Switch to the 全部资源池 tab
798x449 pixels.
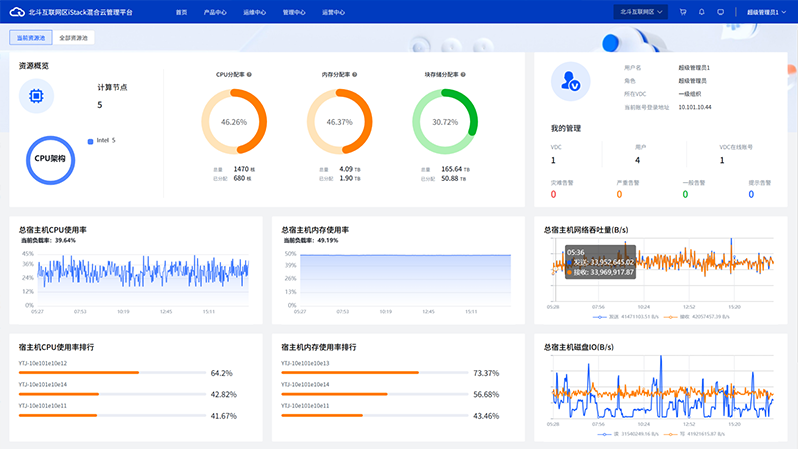[x=72, y=37]
